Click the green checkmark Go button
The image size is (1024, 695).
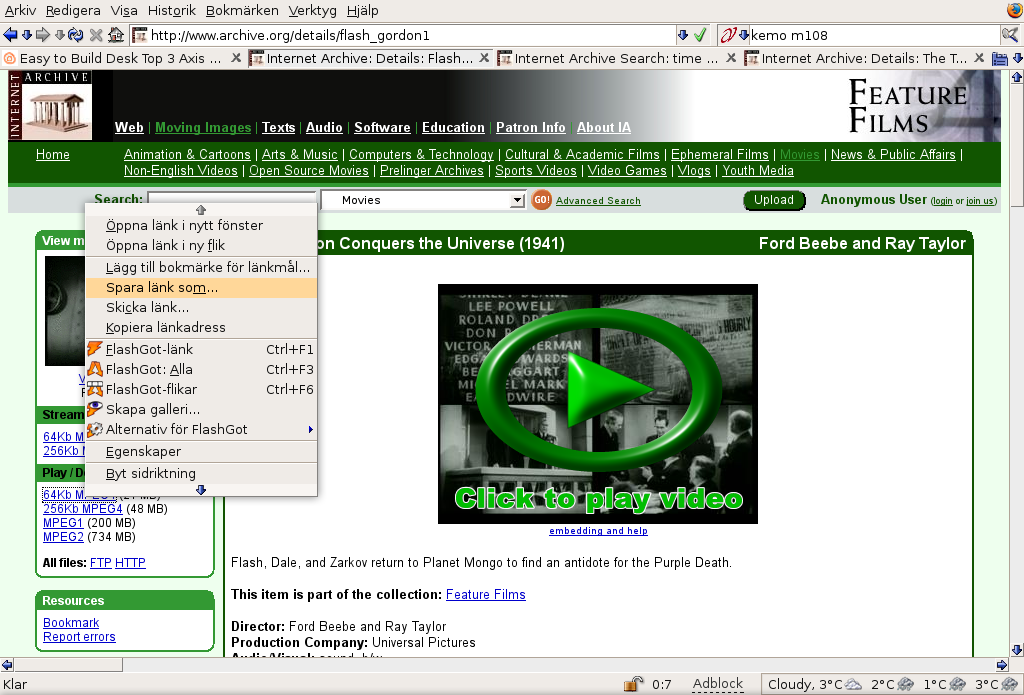700,35
